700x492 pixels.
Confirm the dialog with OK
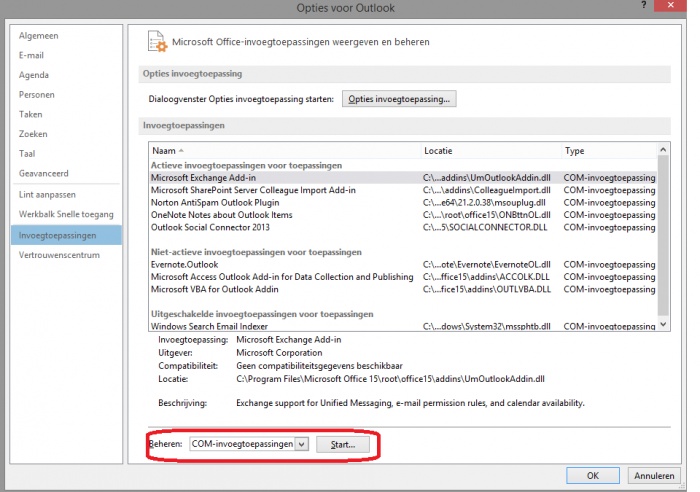[x=593, y=475]
